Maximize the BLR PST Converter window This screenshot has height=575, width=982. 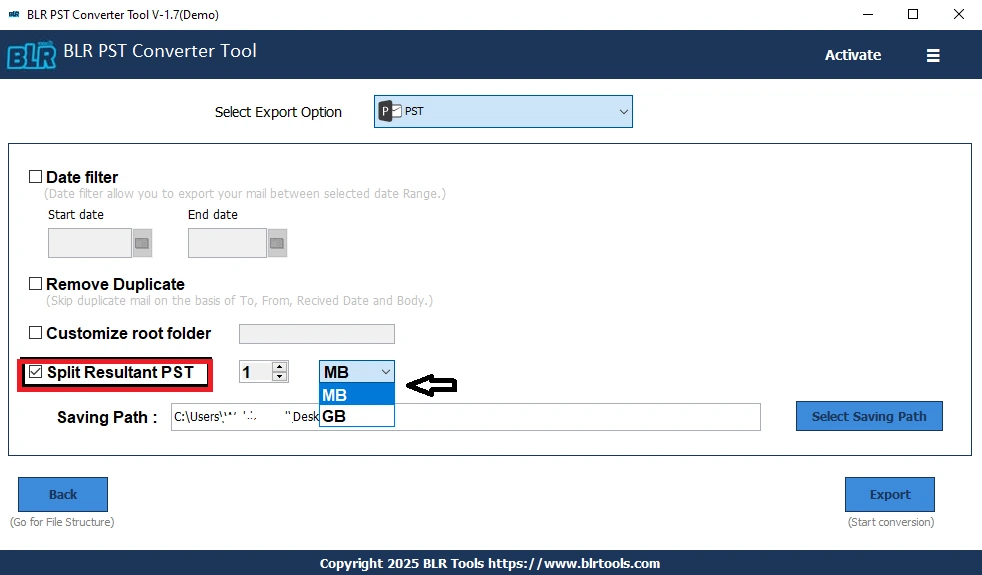(913, 14)
